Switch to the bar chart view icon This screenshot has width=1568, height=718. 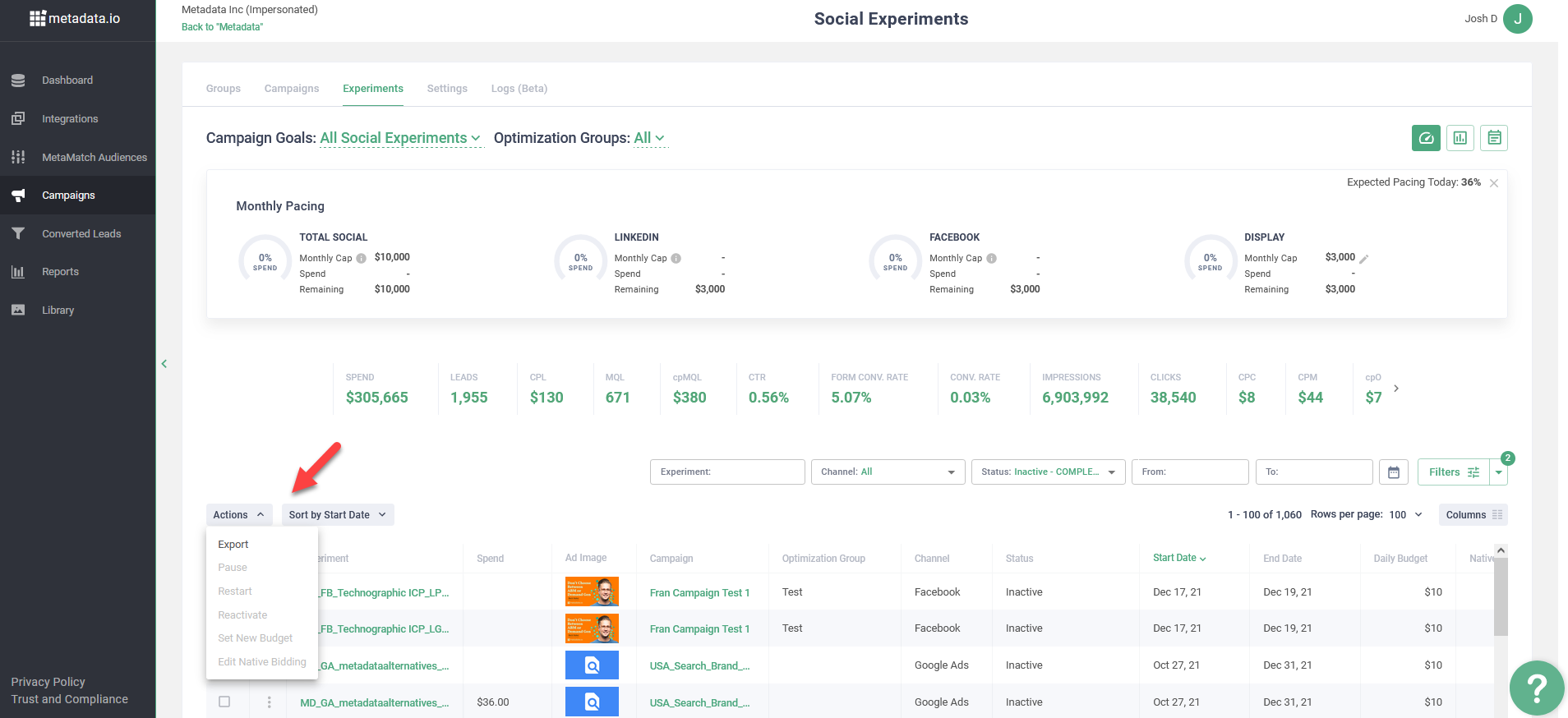click(x=1460, y=138)
